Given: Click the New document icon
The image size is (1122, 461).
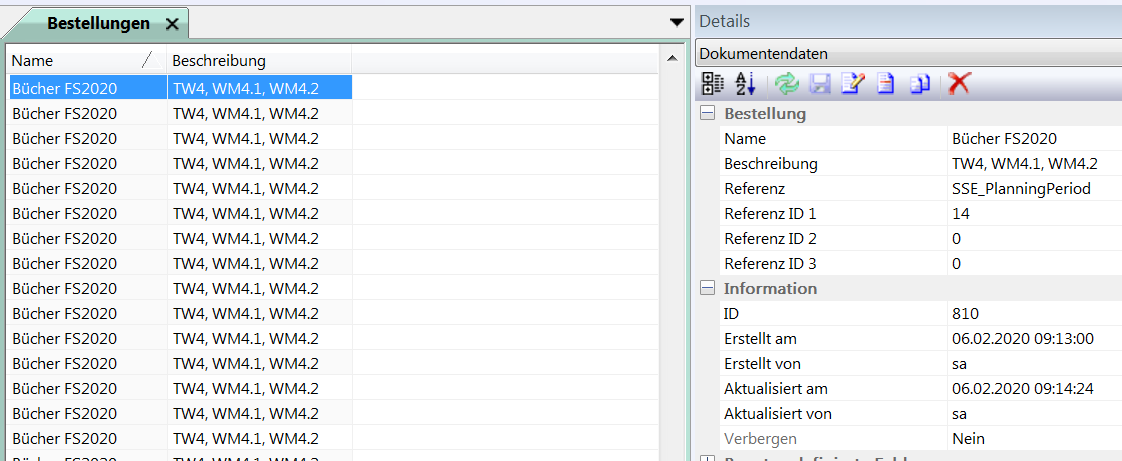Looking at the screenshot, I should (x=885, y=84).
